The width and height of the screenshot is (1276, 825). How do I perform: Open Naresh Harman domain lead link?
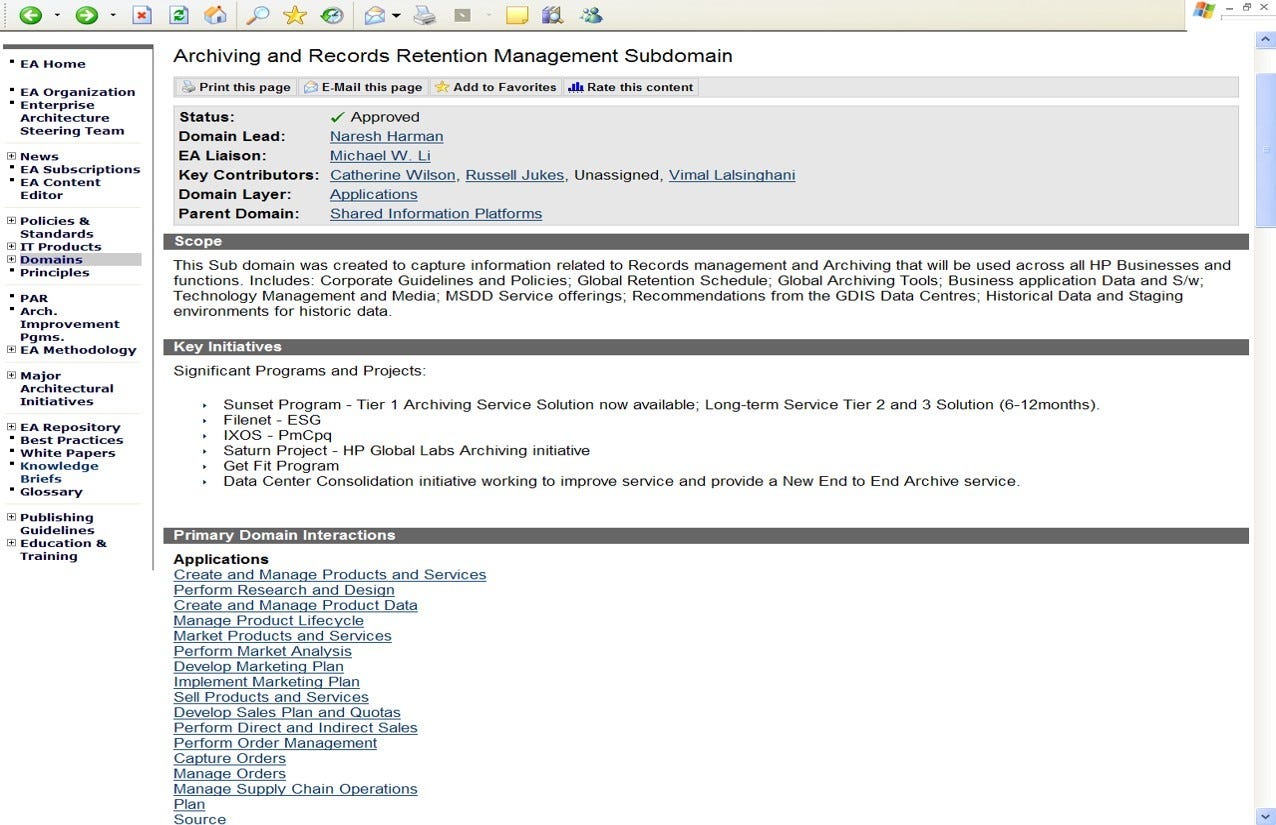[386, 136]
